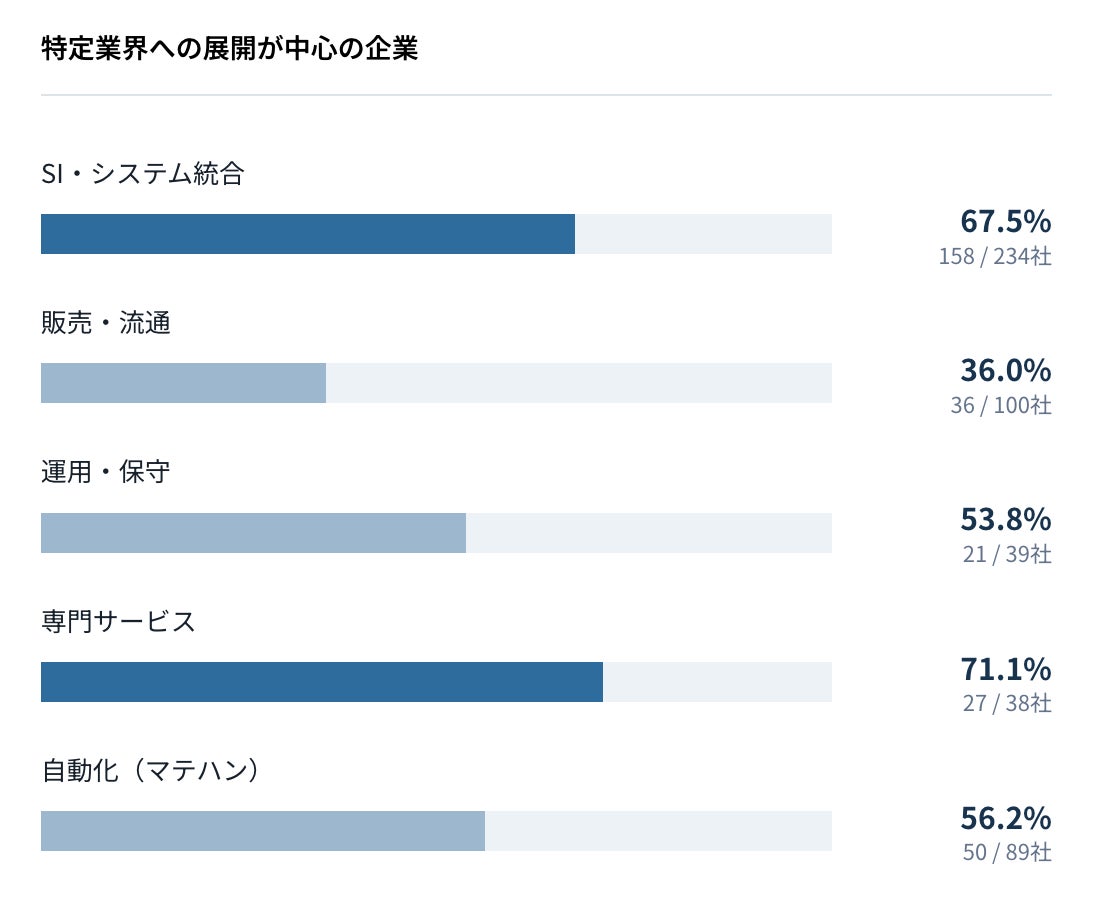The width and height of the screenshot is (1094, 912).
Task: Select the 販売・流通 category label
Action: 106,323
